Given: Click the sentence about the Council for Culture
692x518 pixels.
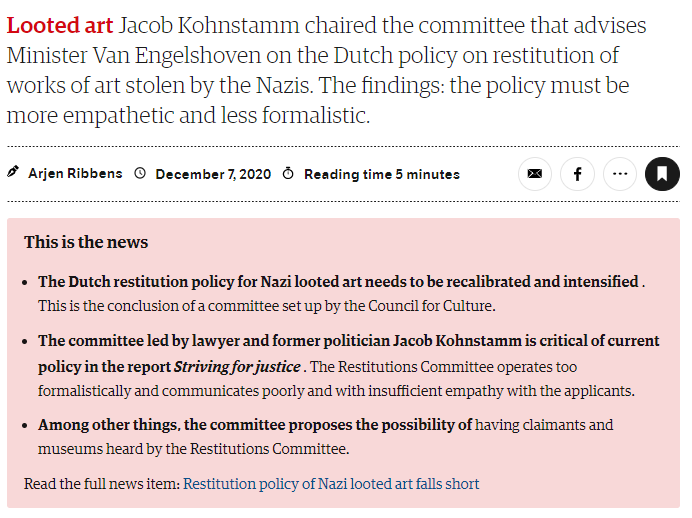Looking at the screenshot, I should [267, 306].
